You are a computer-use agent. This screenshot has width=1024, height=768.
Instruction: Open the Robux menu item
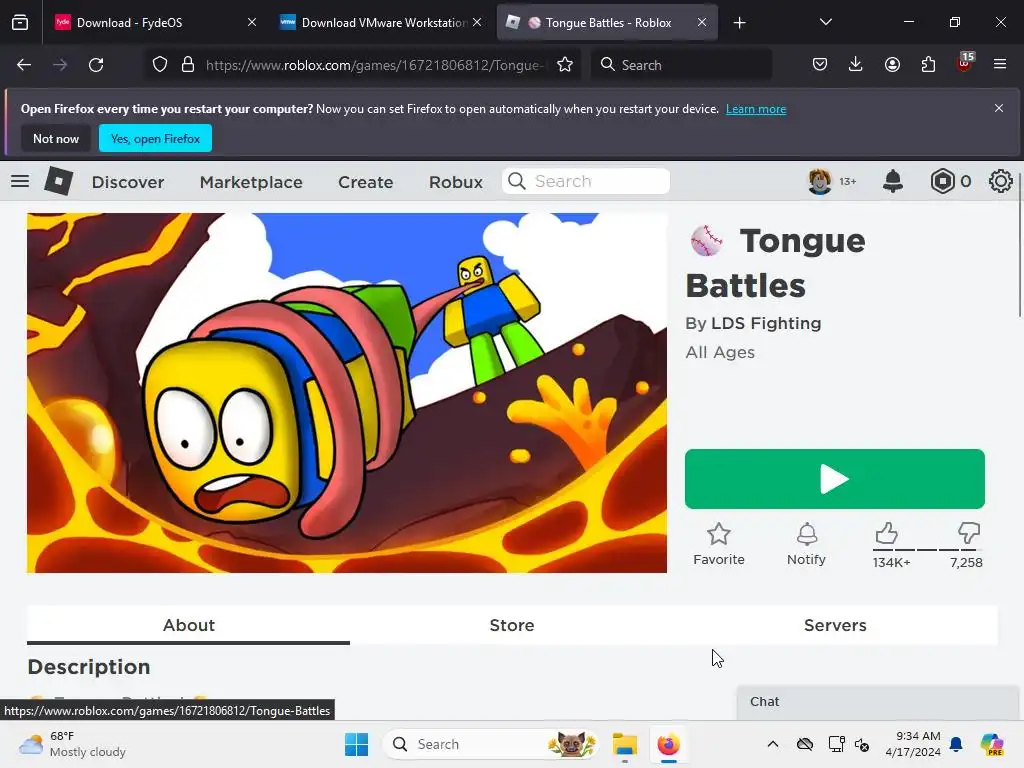tap(456, 182)
